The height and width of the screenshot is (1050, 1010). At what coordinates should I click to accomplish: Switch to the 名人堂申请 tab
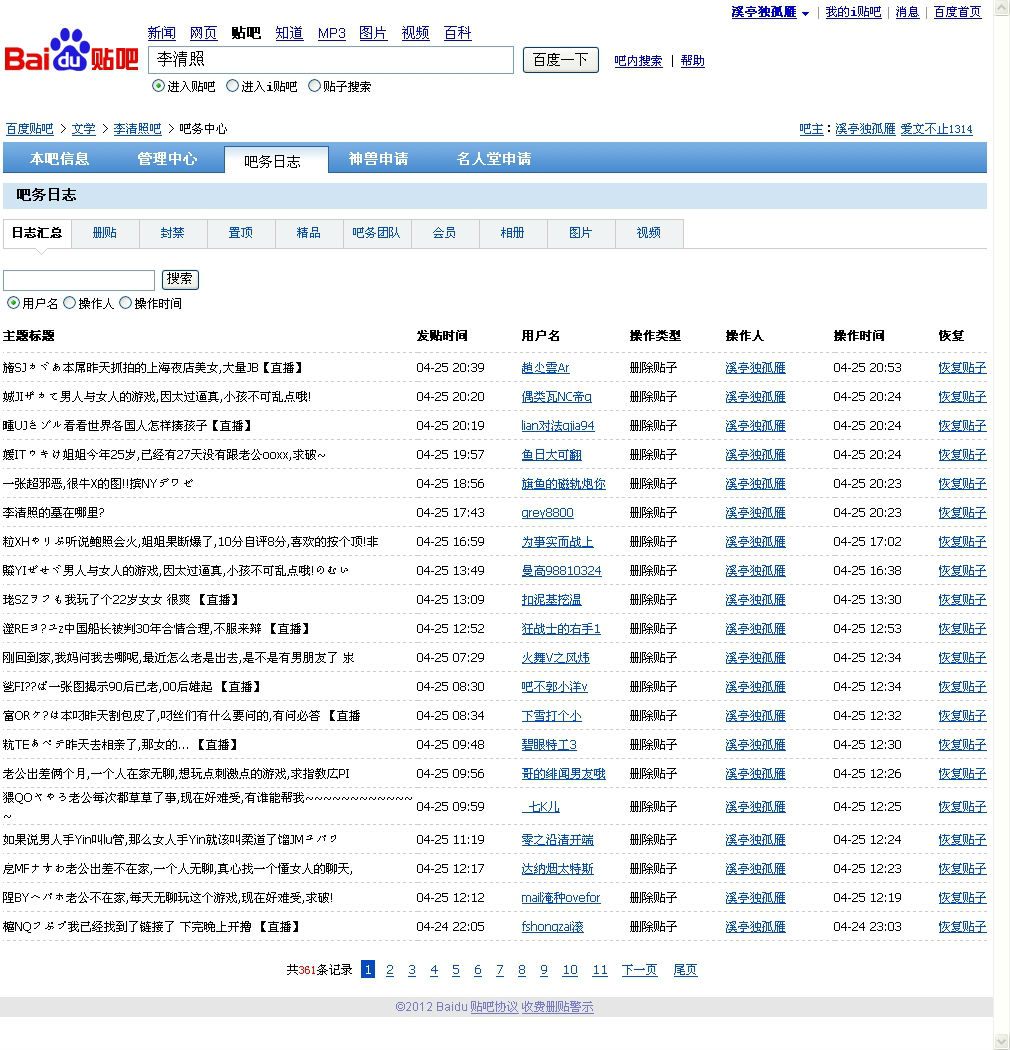[494, 159]
